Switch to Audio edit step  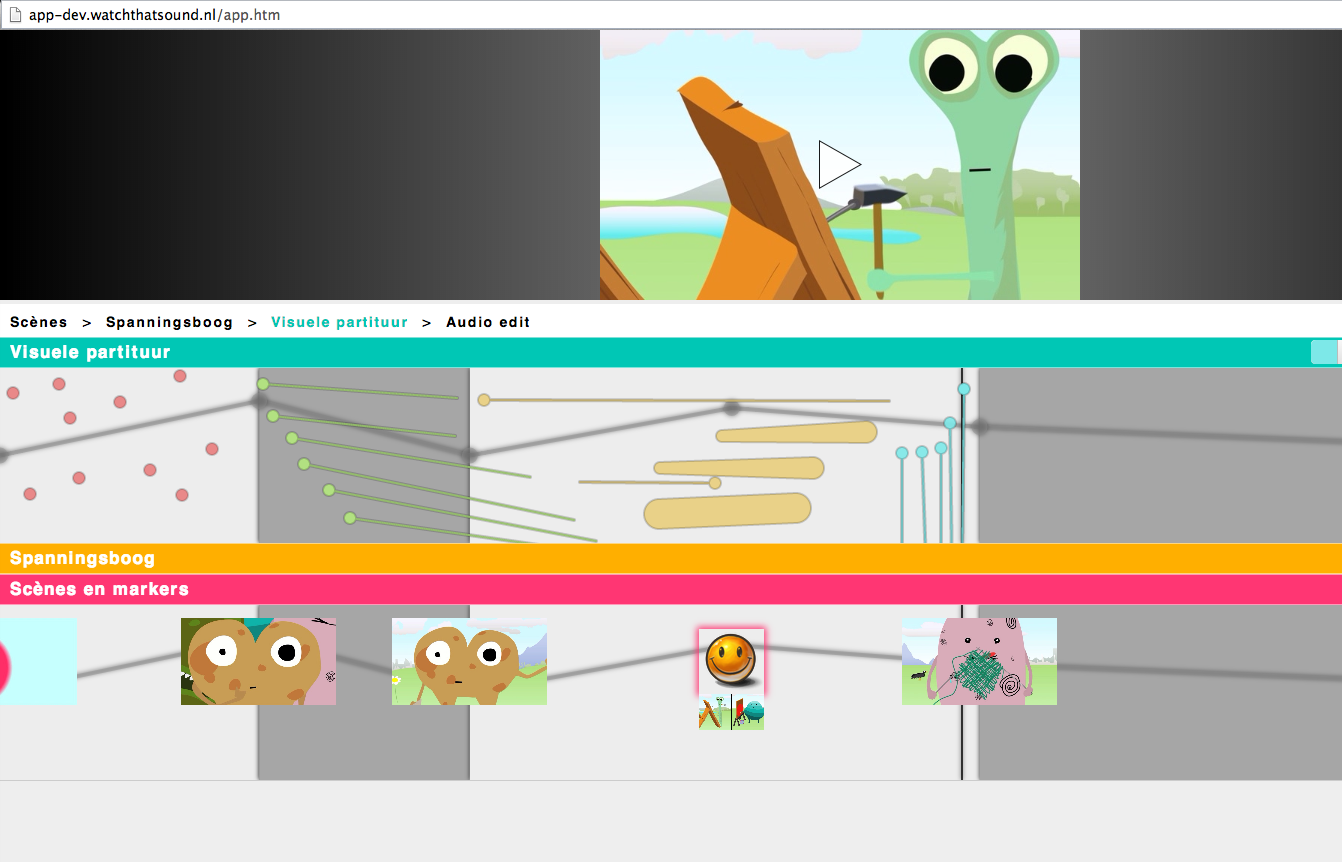click(488, 322)
